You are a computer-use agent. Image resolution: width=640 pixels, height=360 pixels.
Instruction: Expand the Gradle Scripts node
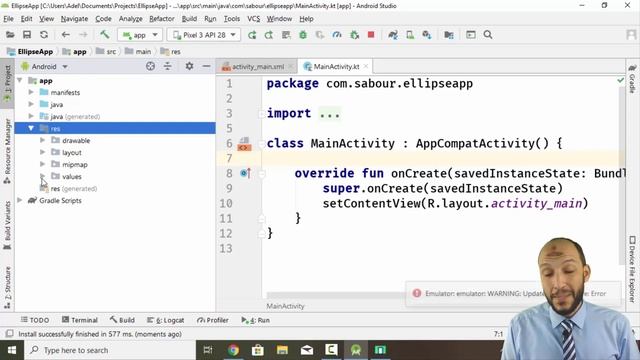point(20,200)
